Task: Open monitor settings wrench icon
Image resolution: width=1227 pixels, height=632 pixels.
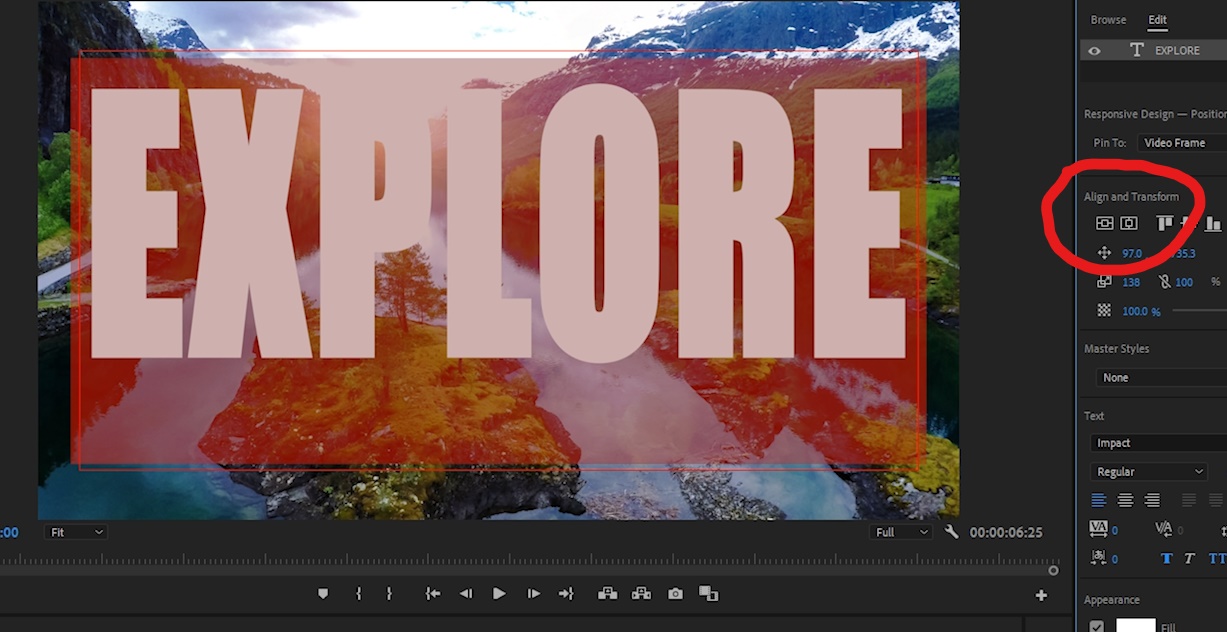Action: point(952,532)
